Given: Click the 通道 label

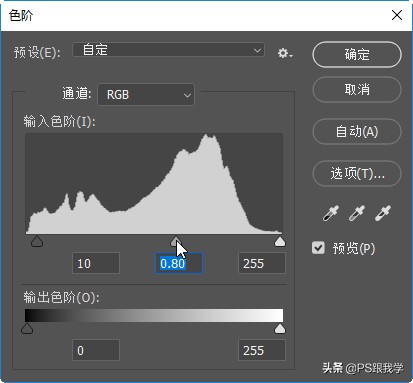Looking at the screenshot, I should tap(77, 94).
